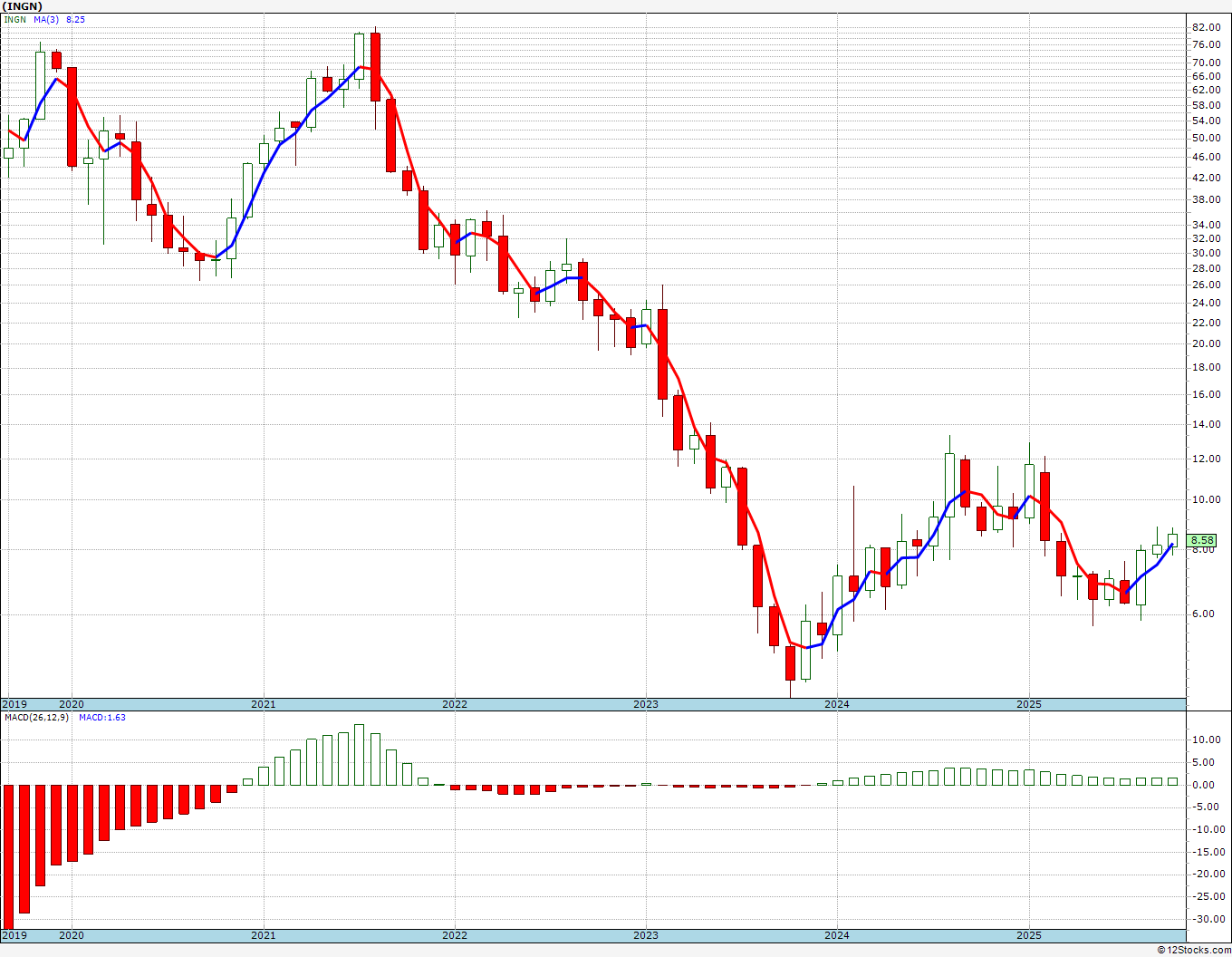This screenshot has width=1232, height=957.
Task: Click the 38.00 price axis label
Action: 1206,199
